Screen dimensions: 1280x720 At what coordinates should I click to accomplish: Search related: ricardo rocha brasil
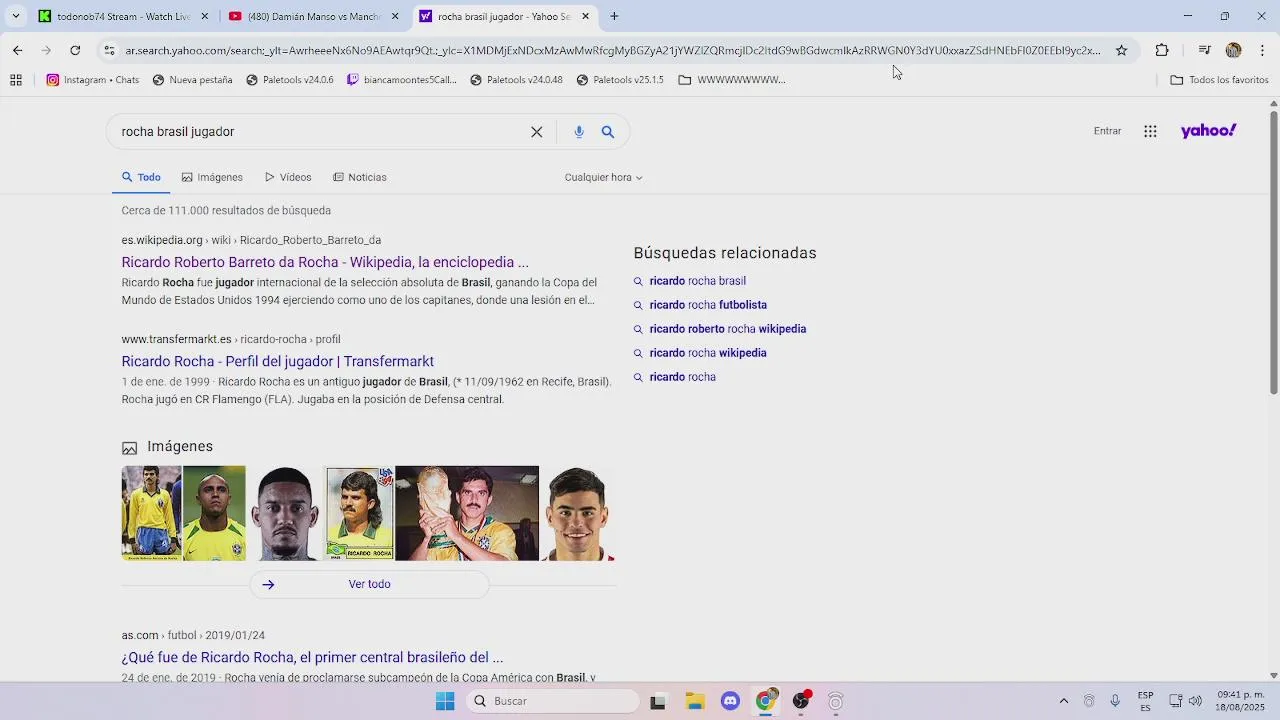[x=697, y=281]
